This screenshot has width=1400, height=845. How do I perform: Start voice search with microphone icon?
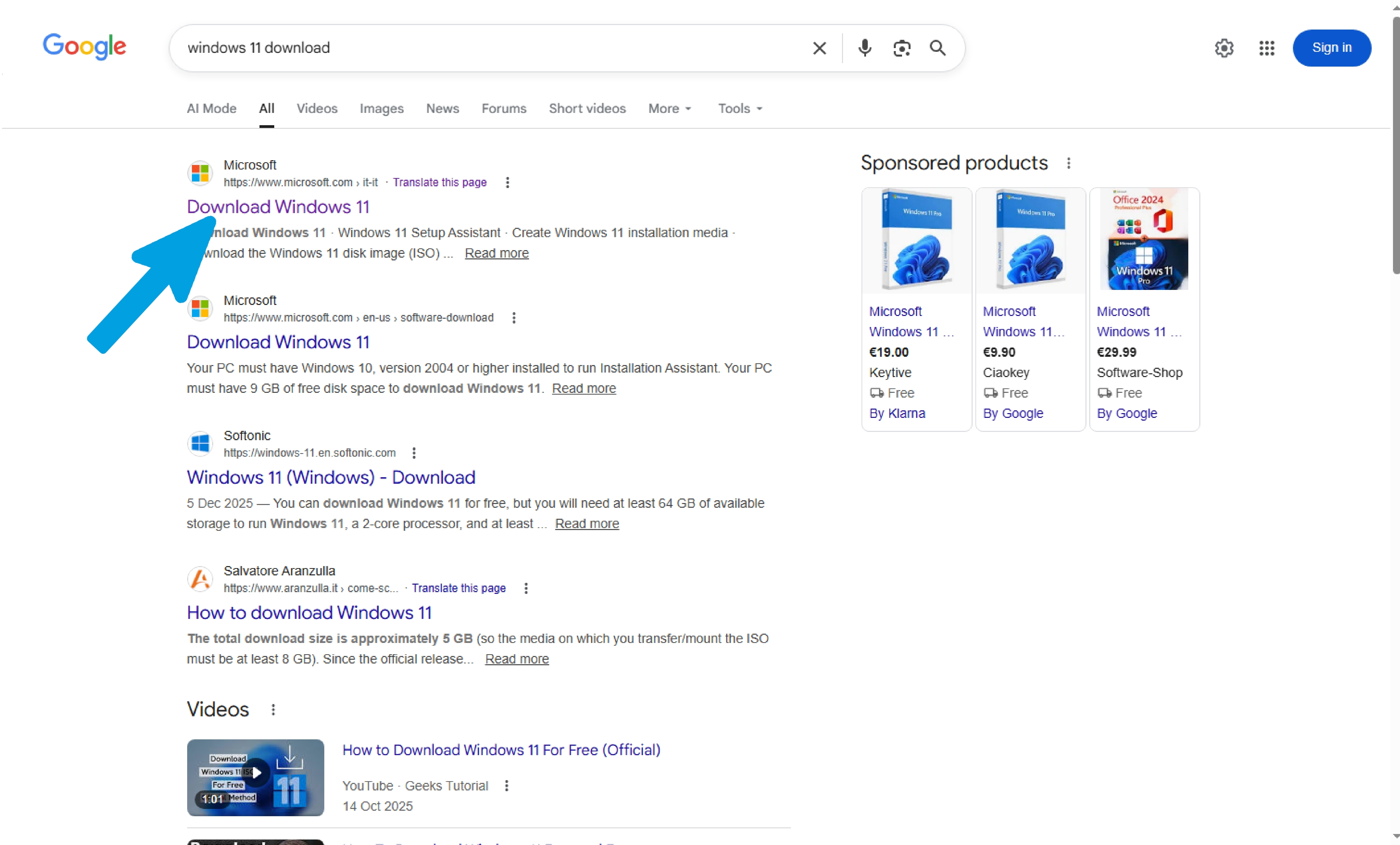coord(864,48)
